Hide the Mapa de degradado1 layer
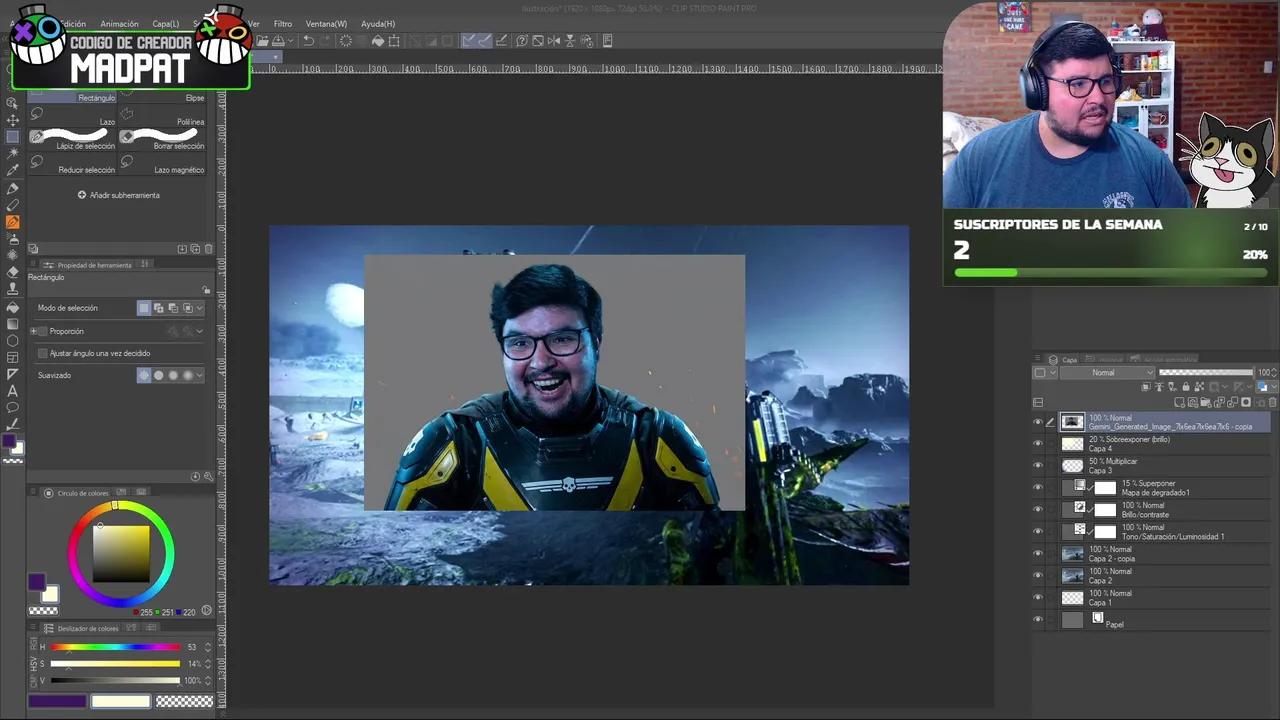The width and height of the screenshot is (1280, 720). (1038, 488)
